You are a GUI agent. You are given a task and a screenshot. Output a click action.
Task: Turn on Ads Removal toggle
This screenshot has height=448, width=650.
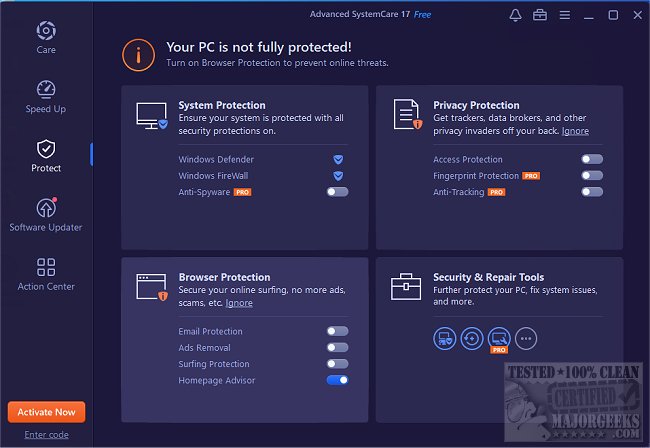(x=337, y=347)
